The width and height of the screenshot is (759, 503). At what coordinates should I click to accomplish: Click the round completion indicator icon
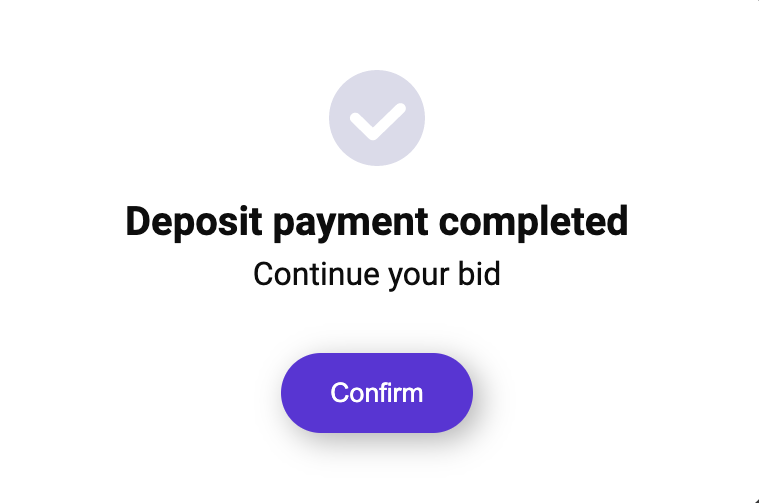click(x=377, y=119)
